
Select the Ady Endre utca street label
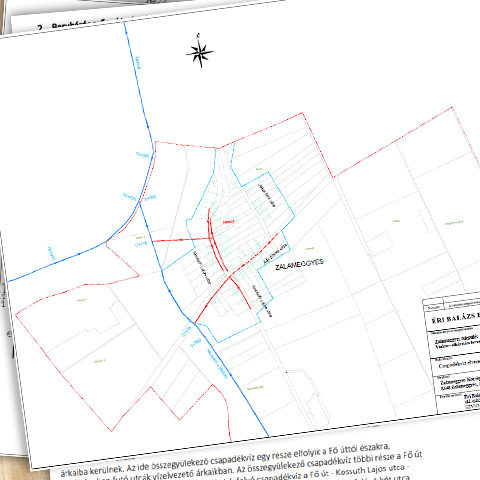[x=275, y=254]
